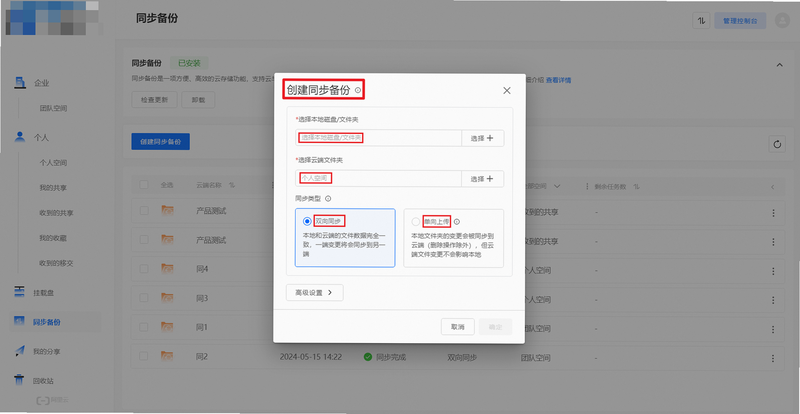Click the green 同步完成 status icon
This screenshot has height=414, width=800.
pyautogui.click(x=368, y=357)
